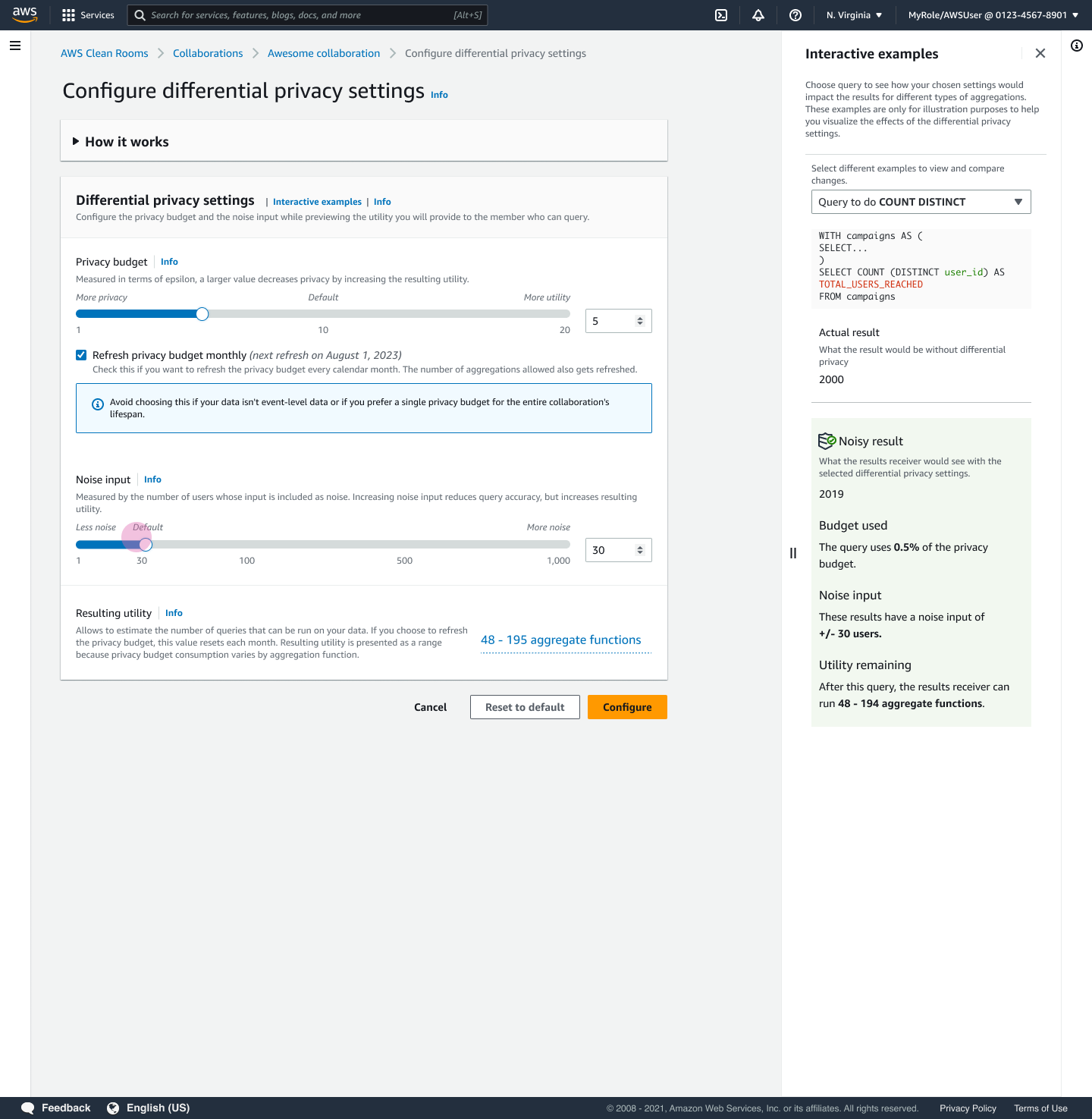This screenshot has height=1119, width=1092.
Task: Click the panel resize handle icon
Action: point(793,553)
